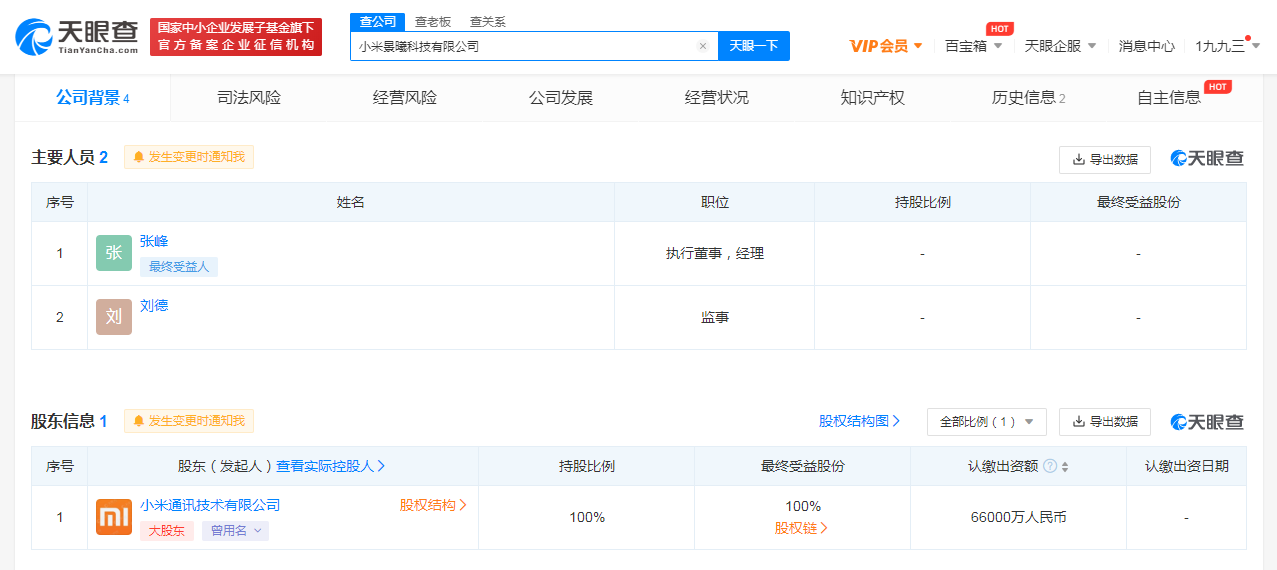The height and width of the screenshot is (570, 1277).
Task: Open VIP会员 dropdown menu
Action: 886,46
